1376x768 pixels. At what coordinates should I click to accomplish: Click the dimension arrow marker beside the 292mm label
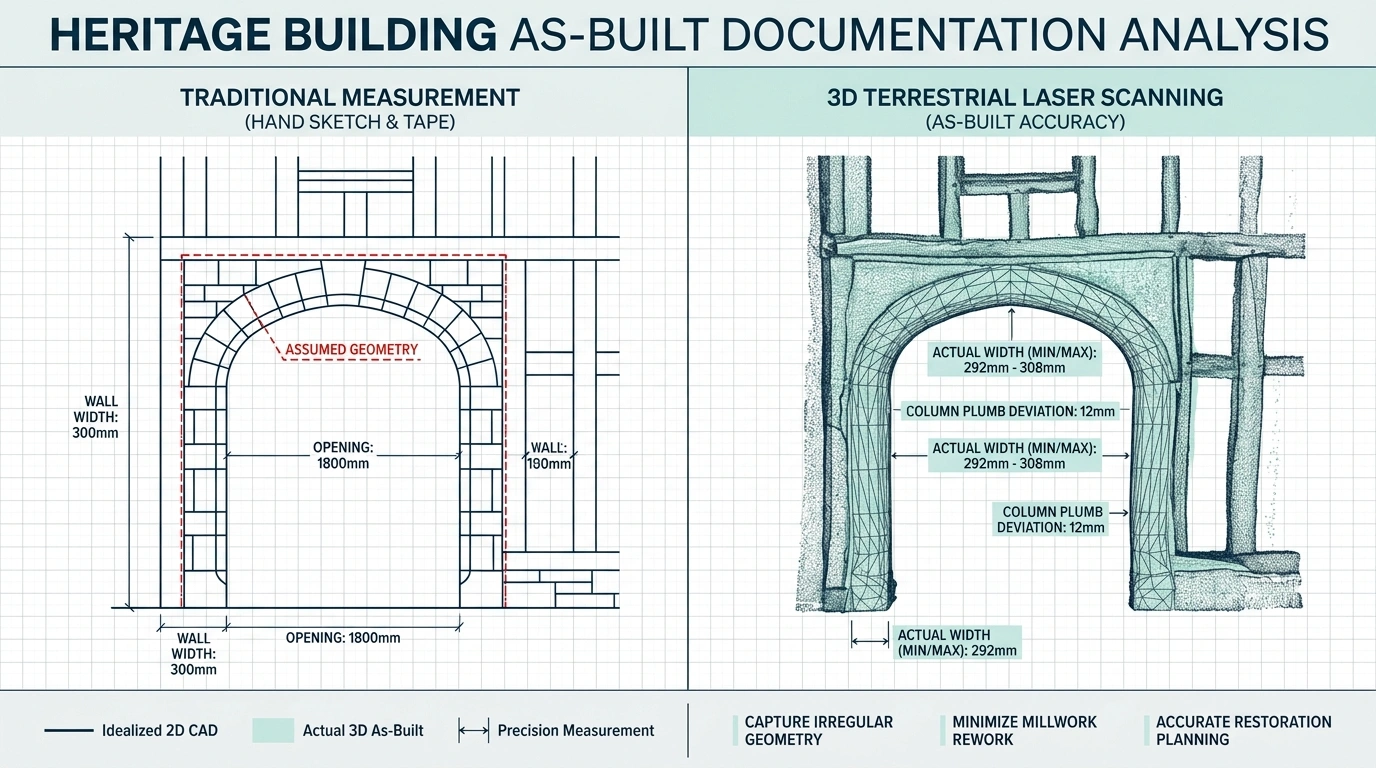pos(869,641)
